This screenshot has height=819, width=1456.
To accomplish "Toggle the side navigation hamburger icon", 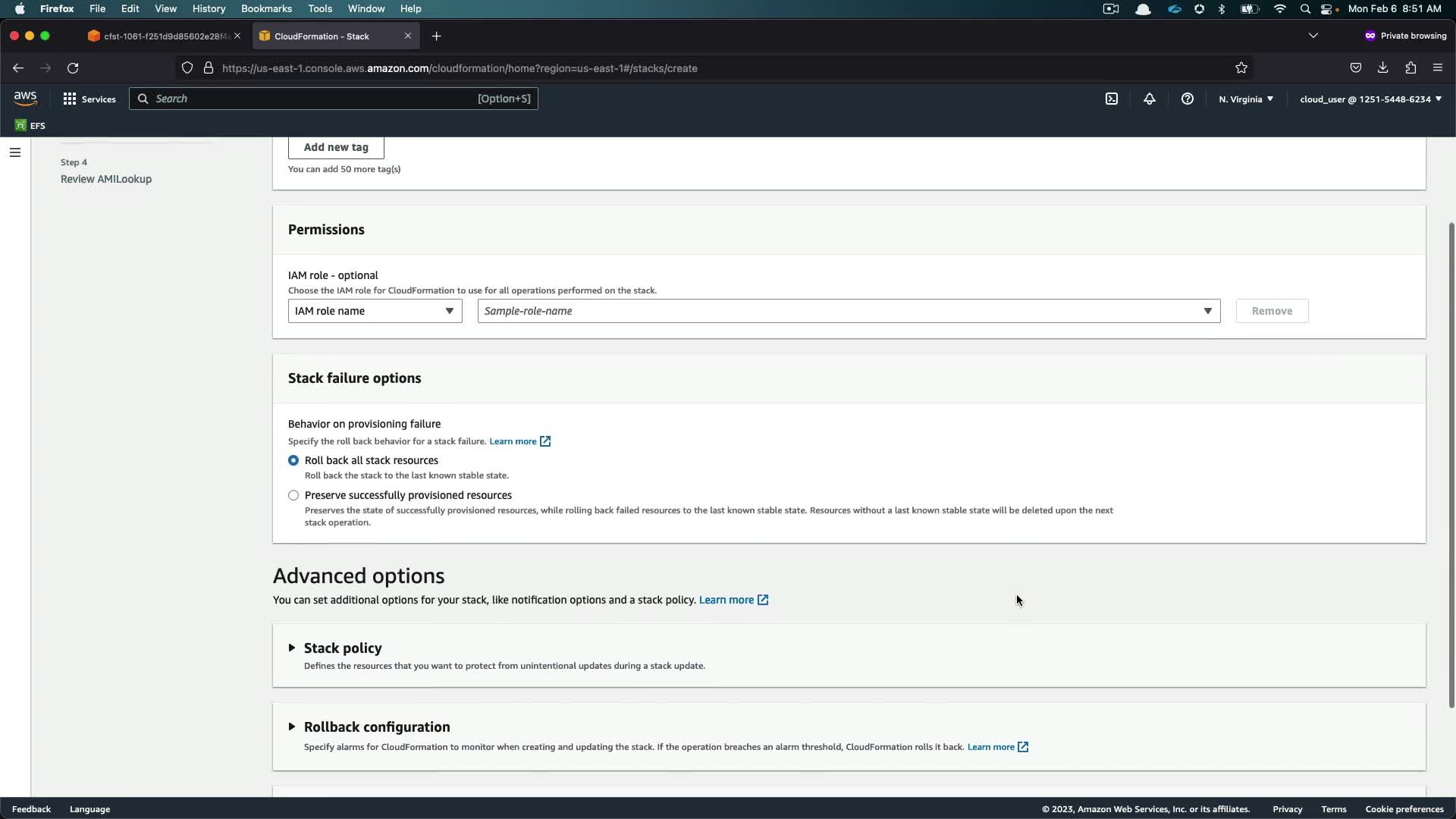I will click(x=14, y=152).
